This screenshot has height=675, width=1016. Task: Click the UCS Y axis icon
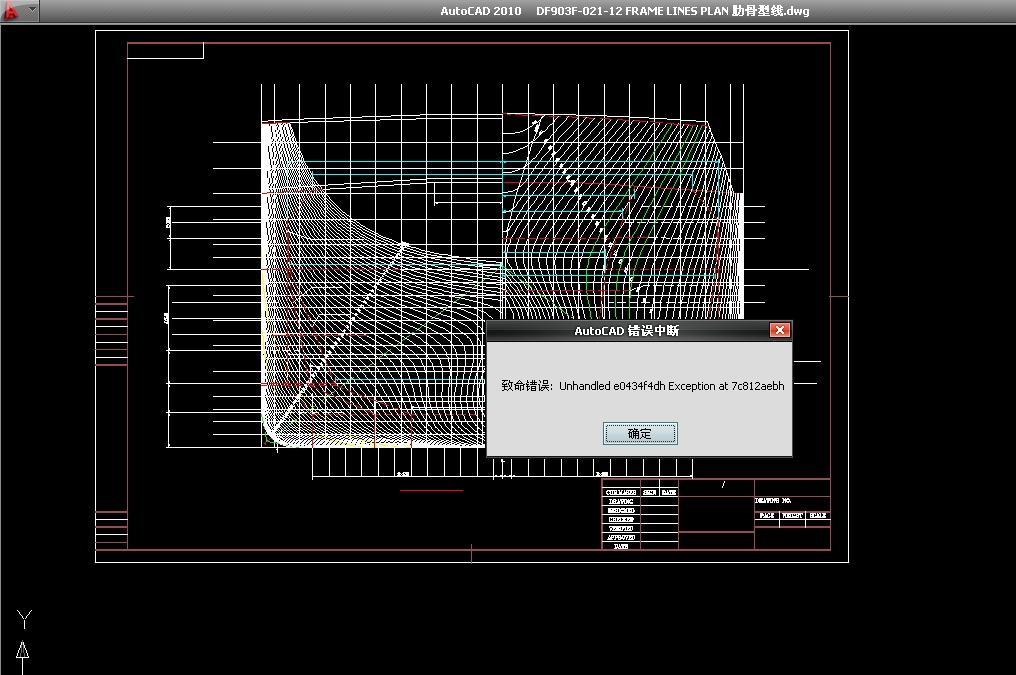point(23,641)
